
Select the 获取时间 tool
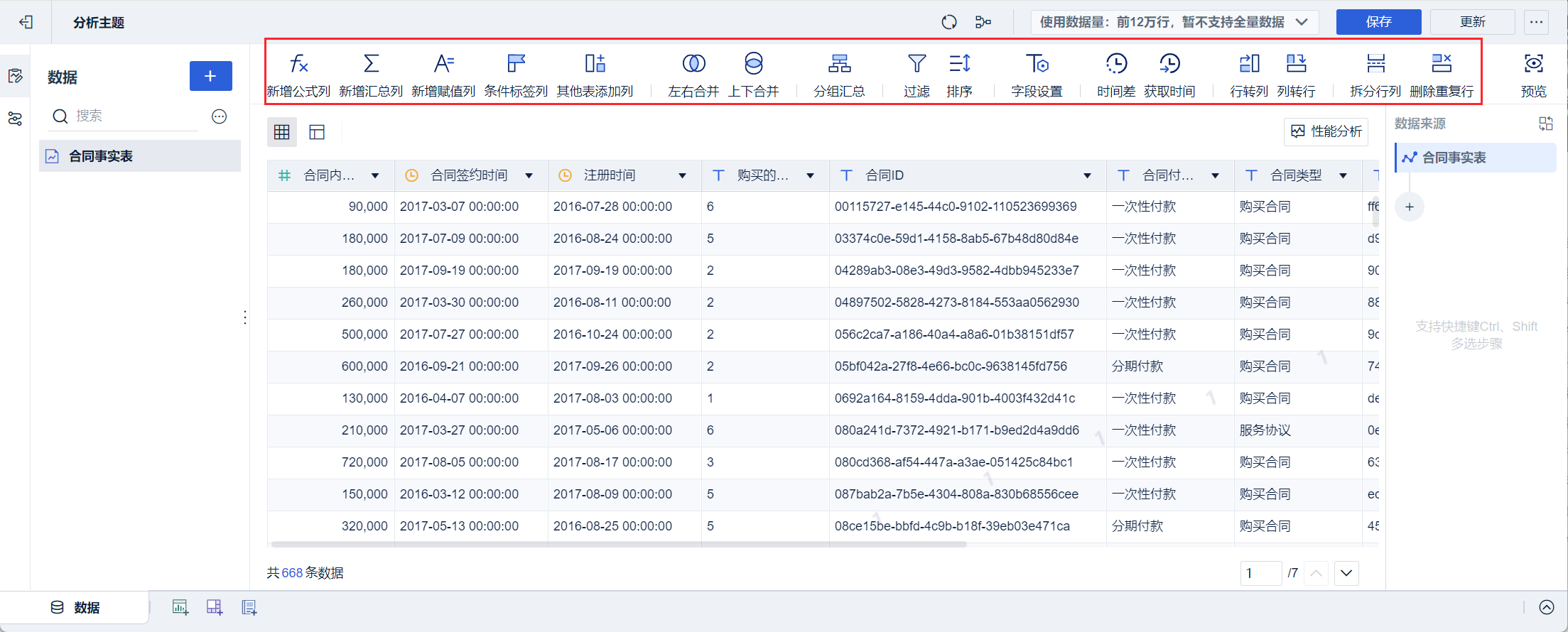tap(1169, 75)
